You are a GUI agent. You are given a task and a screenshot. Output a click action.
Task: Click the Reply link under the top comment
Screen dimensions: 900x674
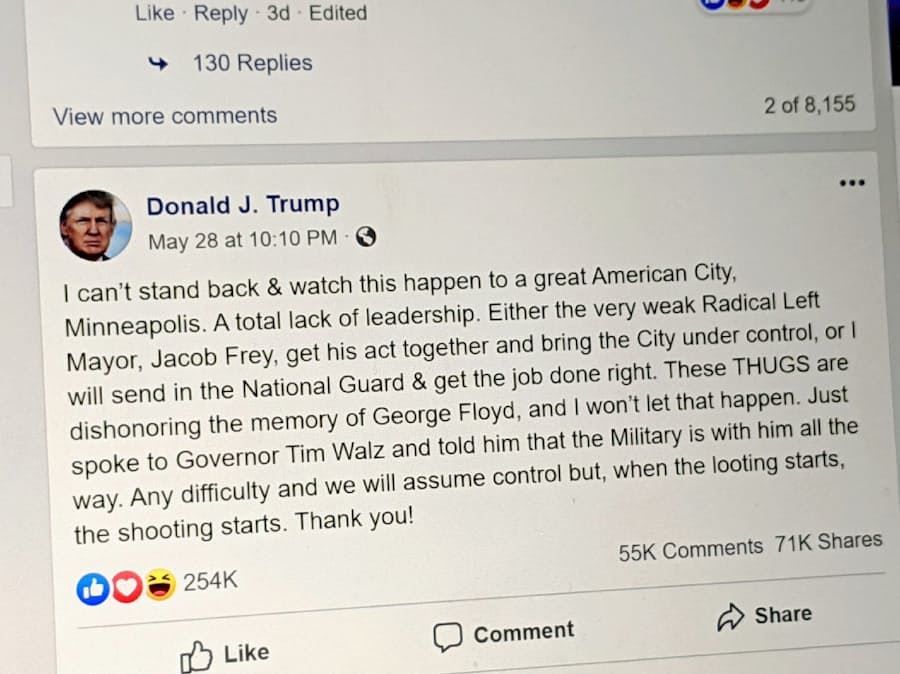click(221, 14)
